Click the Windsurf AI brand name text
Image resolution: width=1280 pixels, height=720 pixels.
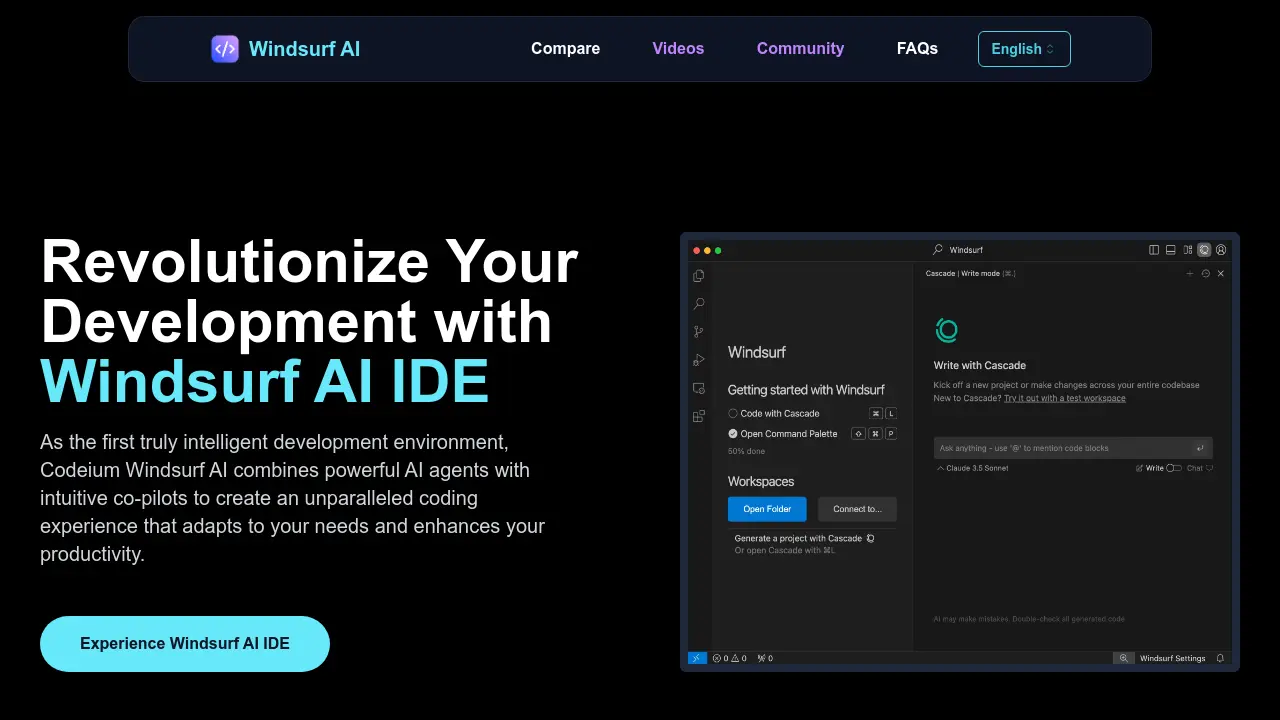[304, 49]
